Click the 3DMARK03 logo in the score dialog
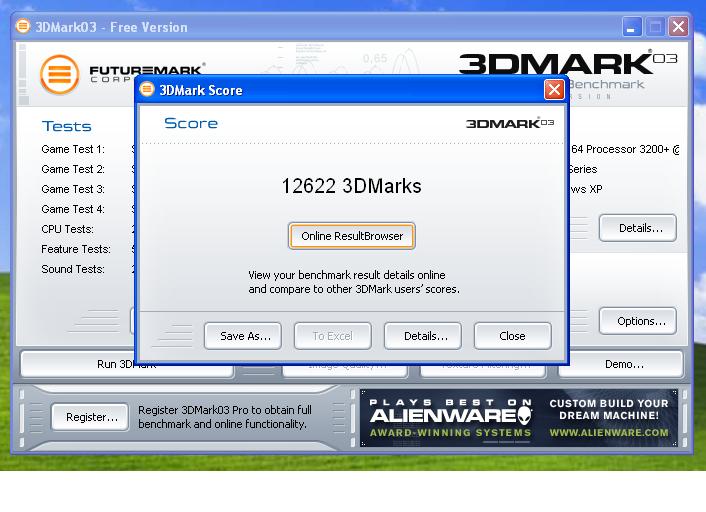Image resolution: width=706 pixels, height=512 pixels. [510, 123]
